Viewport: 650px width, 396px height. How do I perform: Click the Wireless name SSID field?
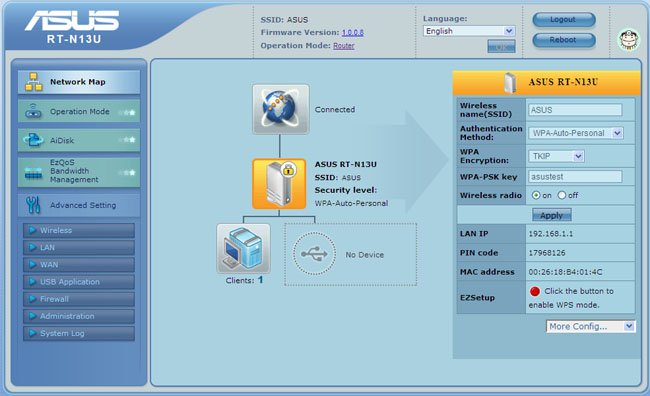tap(575, 110)
